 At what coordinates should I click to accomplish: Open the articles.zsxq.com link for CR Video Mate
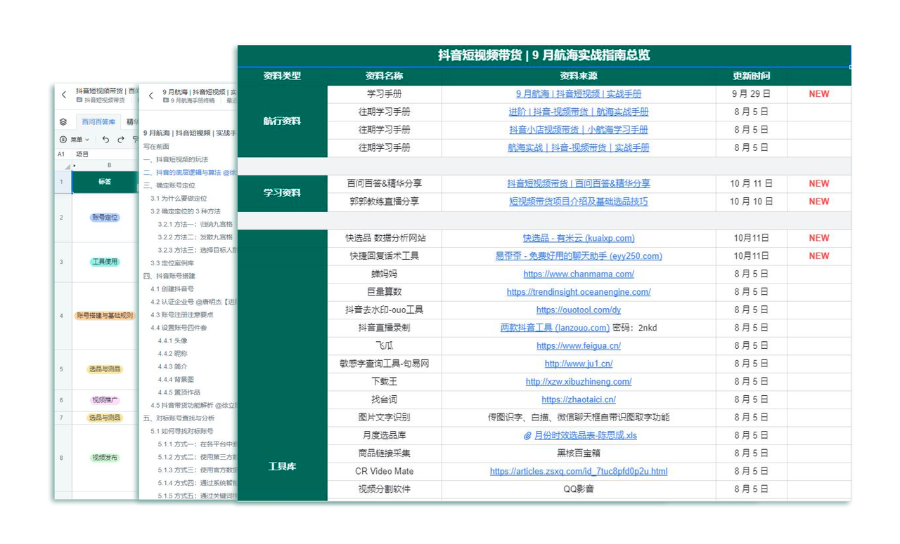pos(579,471)
